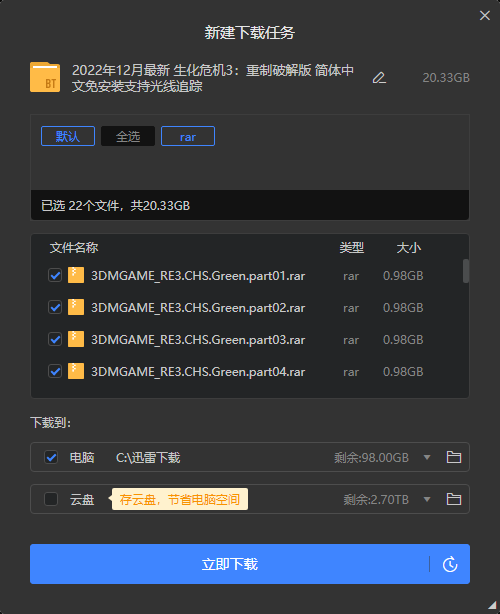Click the 大小 column header

click(x=408, y=248)
